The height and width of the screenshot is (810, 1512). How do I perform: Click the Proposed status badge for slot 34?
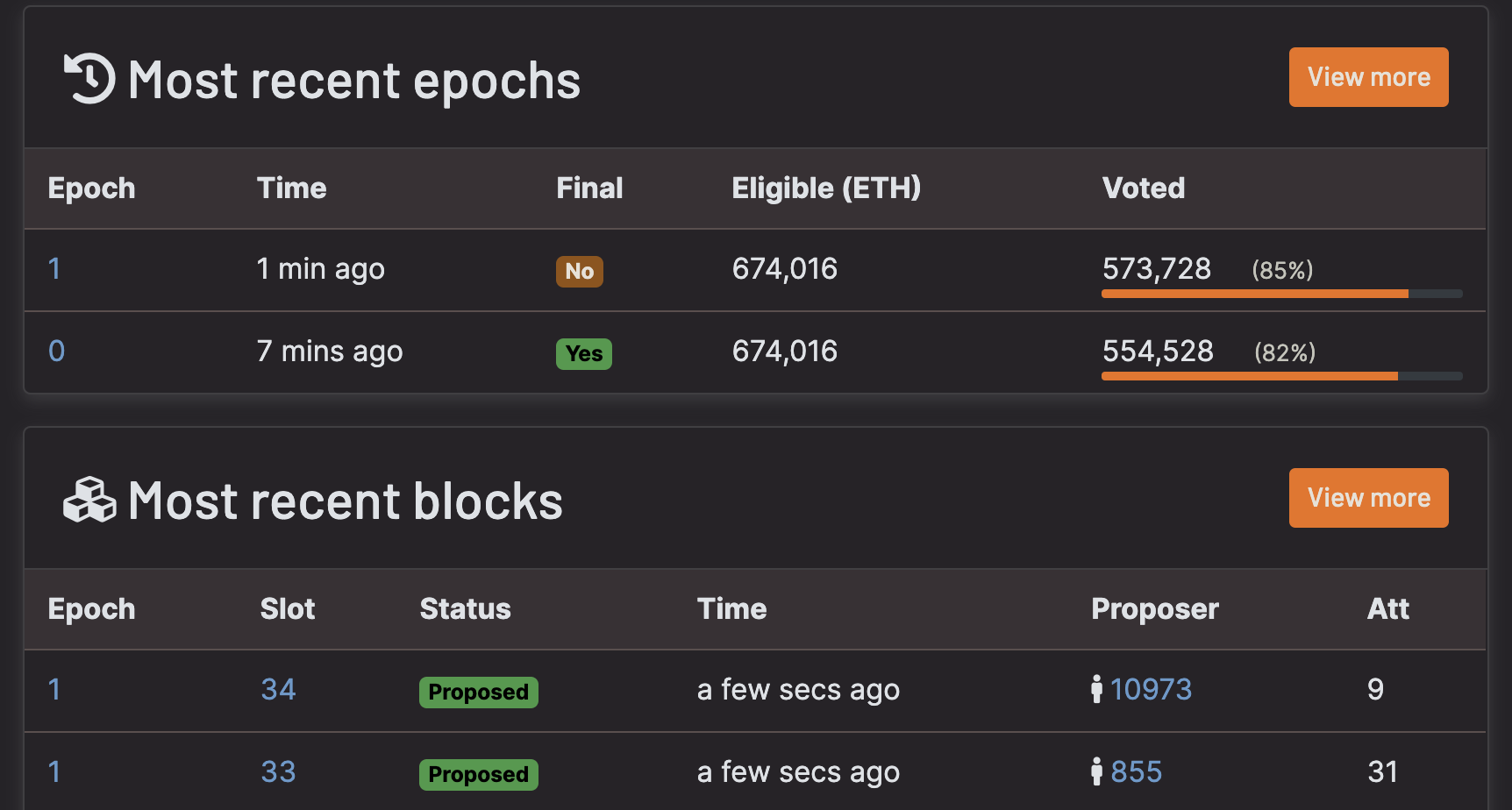pyautogui.click(x=478, y=692)
